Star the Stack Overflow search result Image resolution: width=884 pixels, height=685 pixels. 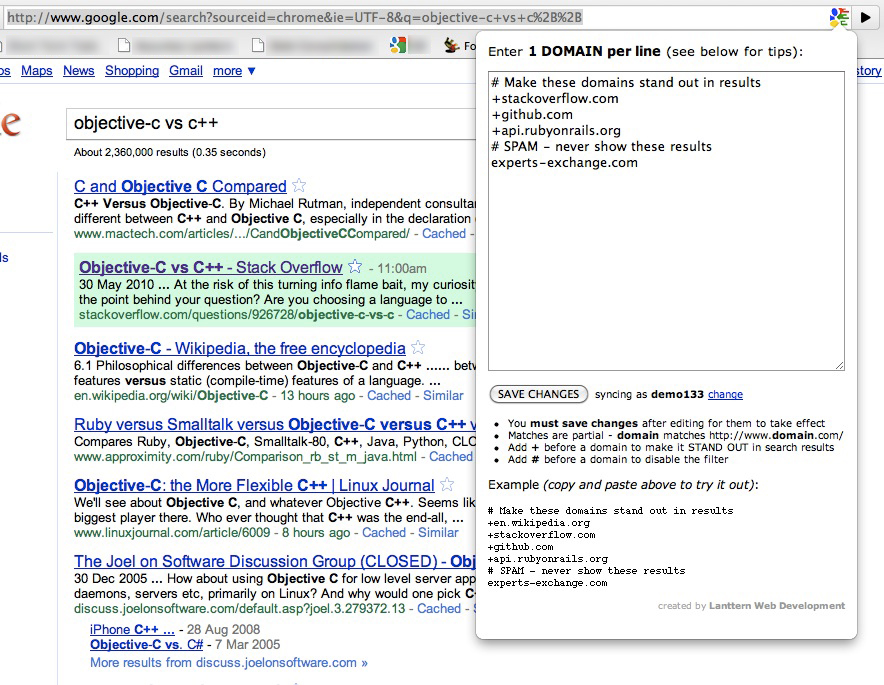(355, 267)
